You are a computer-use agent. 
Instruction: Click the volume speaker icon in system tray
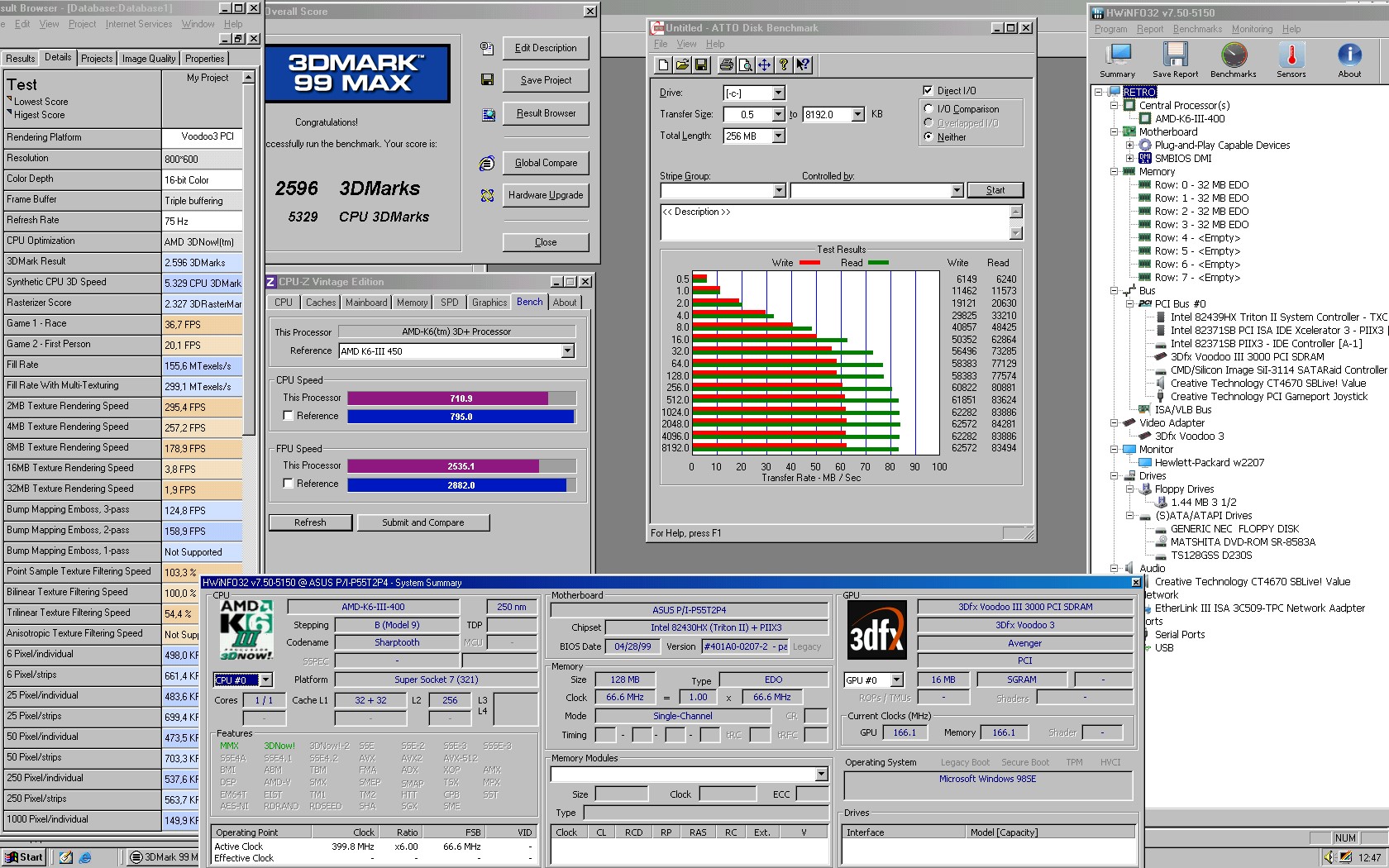[1329, 857]
